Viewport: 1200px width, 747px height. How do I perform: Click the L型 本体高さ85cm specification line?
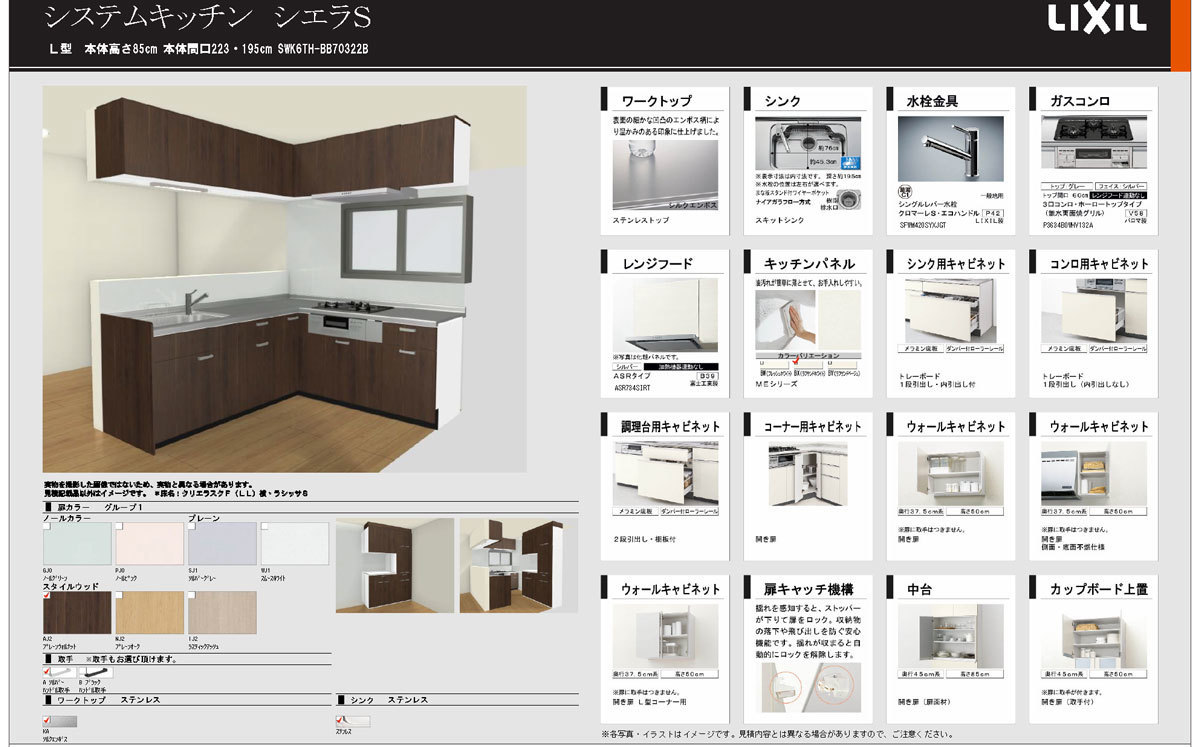(x=211, y=48)
